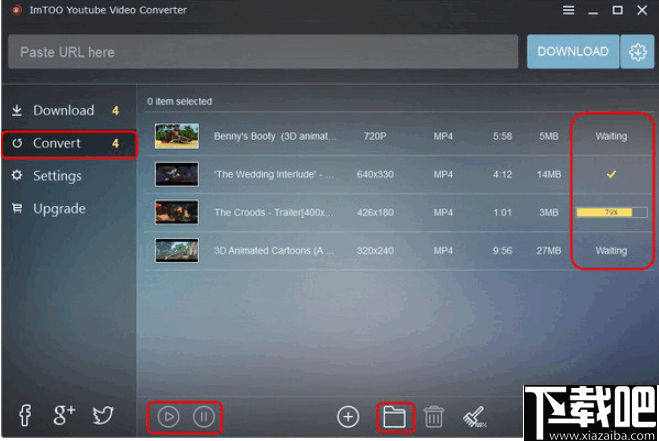Click the broom clear list icon
659x441 pixels.
coord(474,417)
